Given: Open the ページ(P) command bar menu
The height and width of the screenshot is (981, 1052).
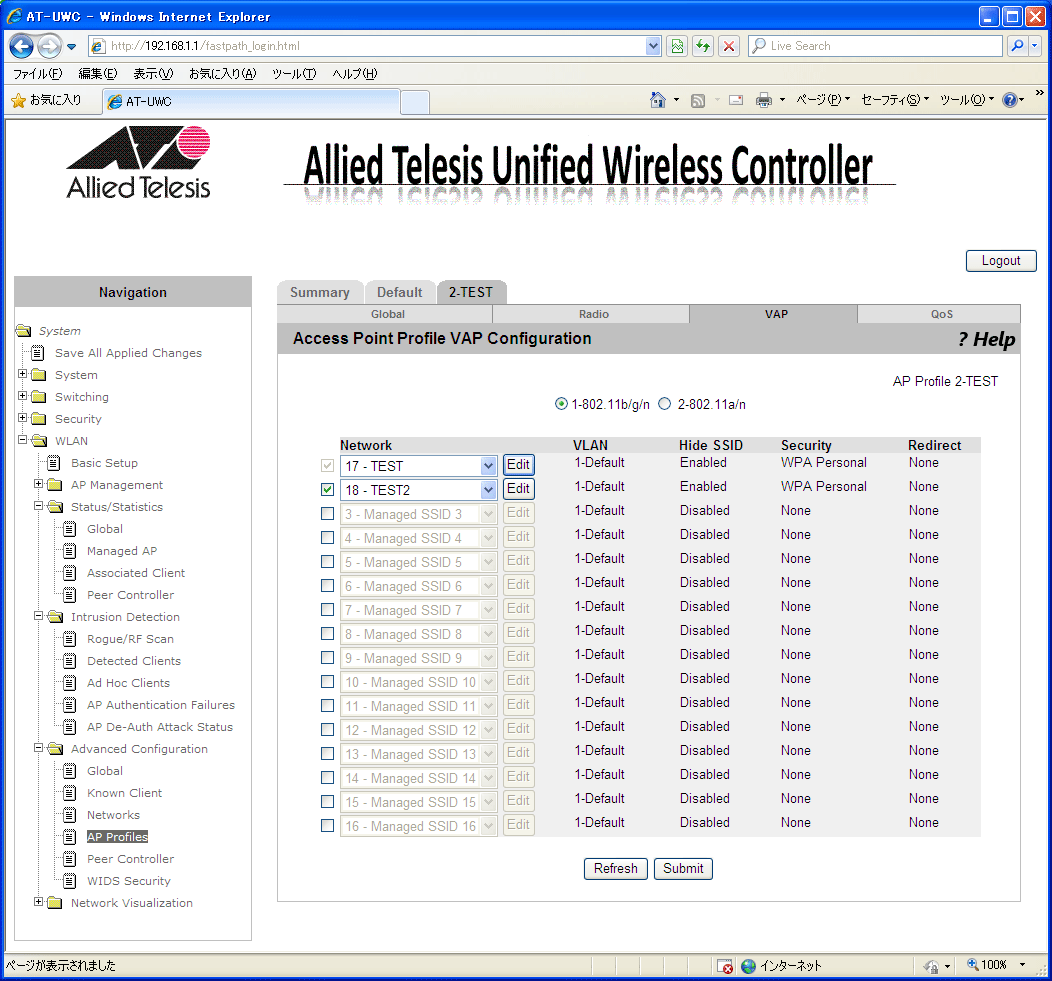Looking at the screenshot, I should pos(823,100).
